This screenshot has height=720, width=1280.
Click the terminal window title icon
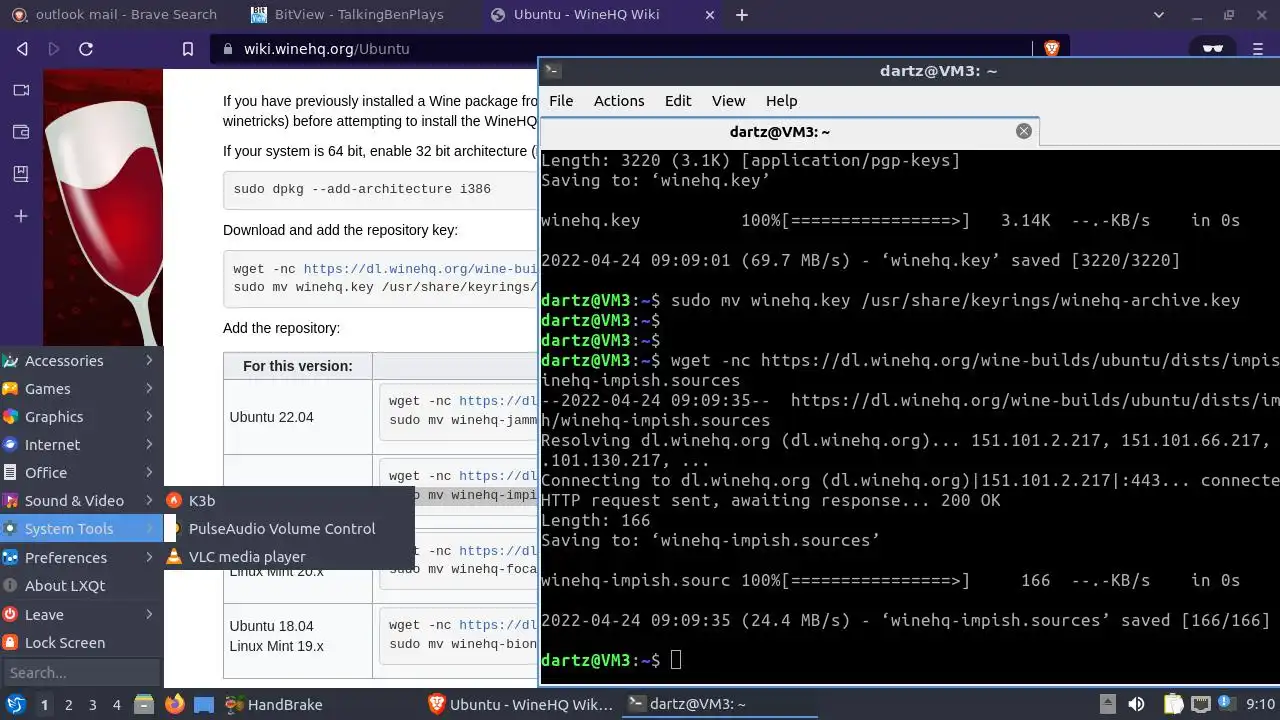[x=552, y=70]
